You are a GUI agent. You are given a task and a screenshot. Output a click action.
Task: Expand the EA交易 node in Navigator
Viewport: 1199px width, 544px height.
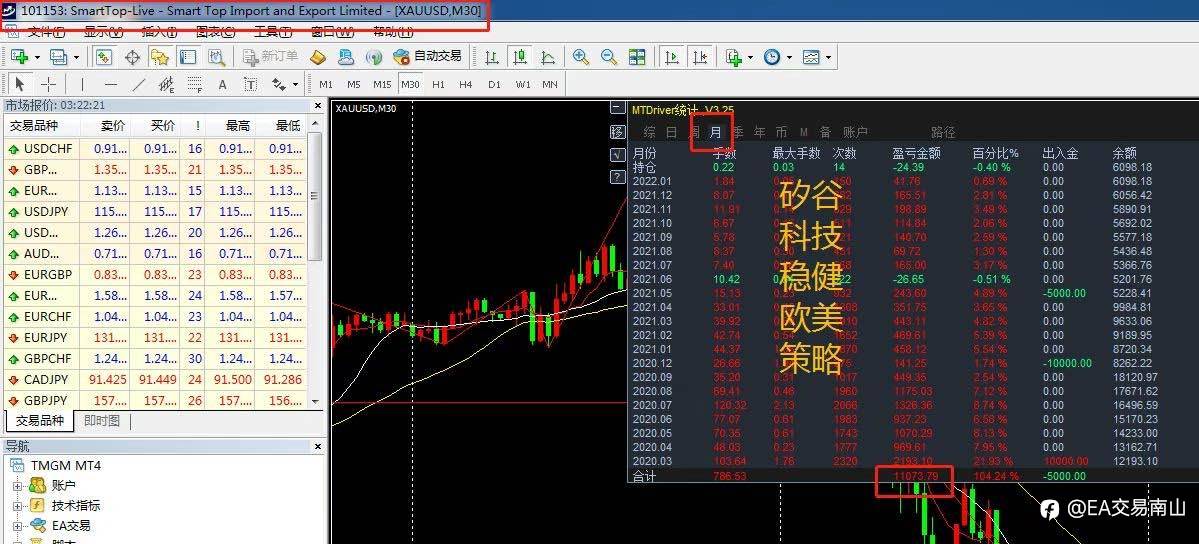pyautogui.click(x=18, y=526)
